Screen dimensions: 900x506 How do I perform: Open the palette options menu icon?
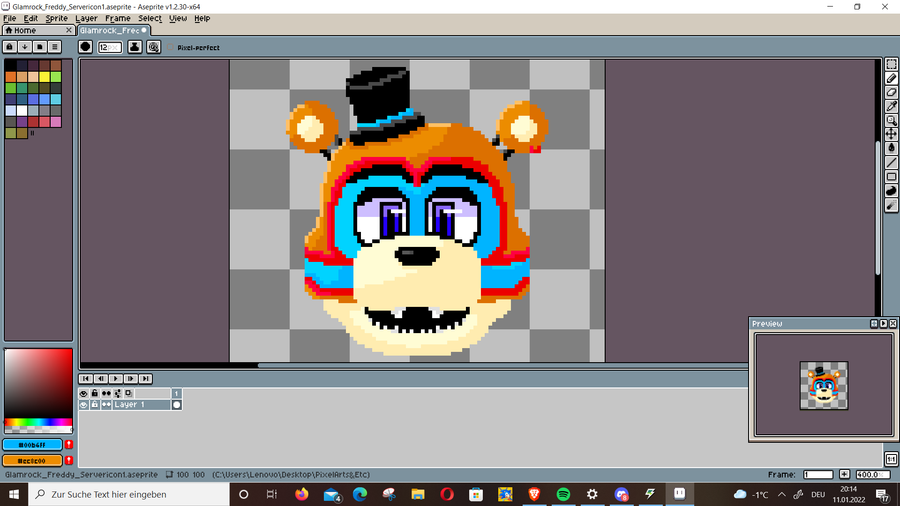click(x=55, y=46)
